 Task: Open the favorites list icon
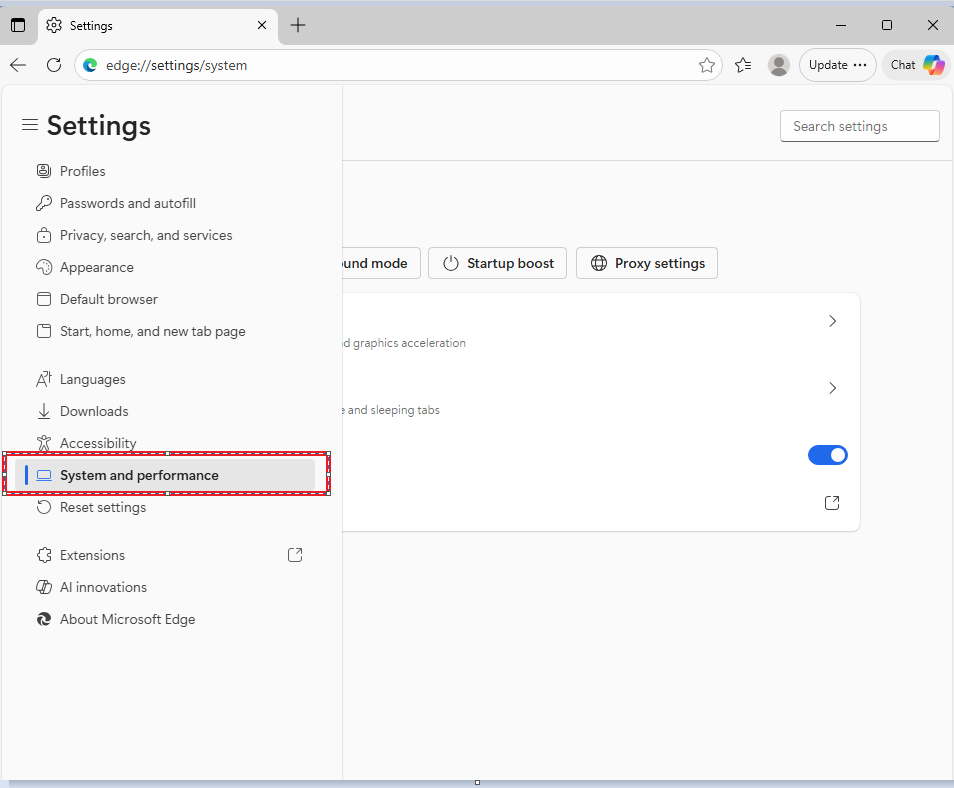[743, 65]
